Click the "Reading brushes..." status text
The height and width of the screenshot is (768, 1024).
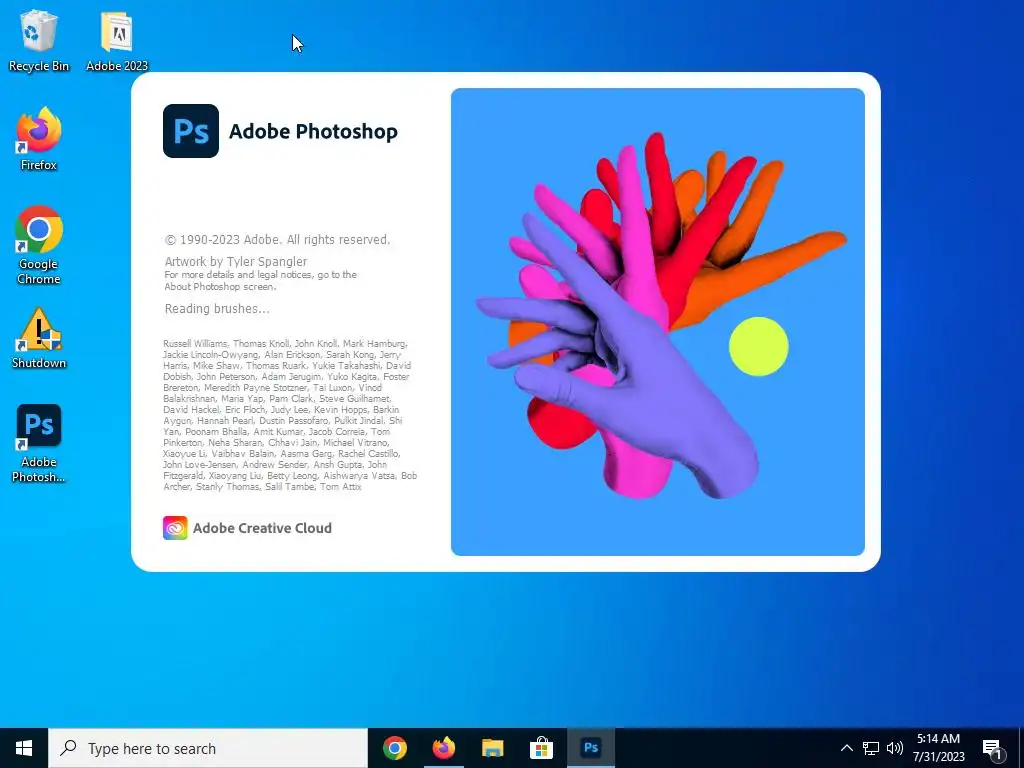point(217,308)
